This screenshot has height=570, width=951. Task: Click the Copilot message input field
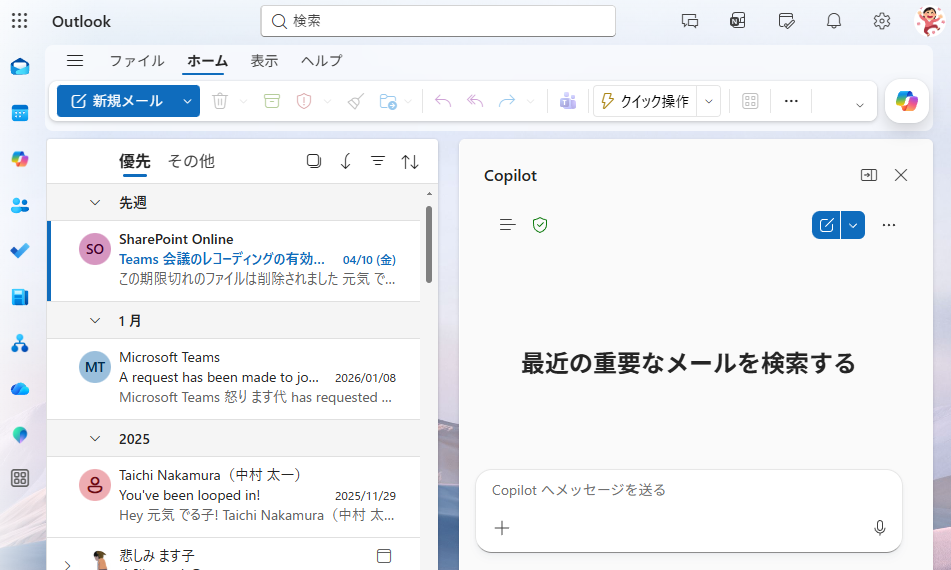tap(680, 490)
